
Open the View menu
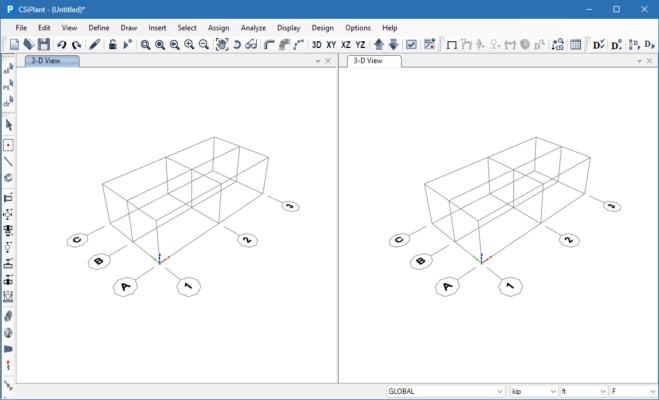pos(69,28)
